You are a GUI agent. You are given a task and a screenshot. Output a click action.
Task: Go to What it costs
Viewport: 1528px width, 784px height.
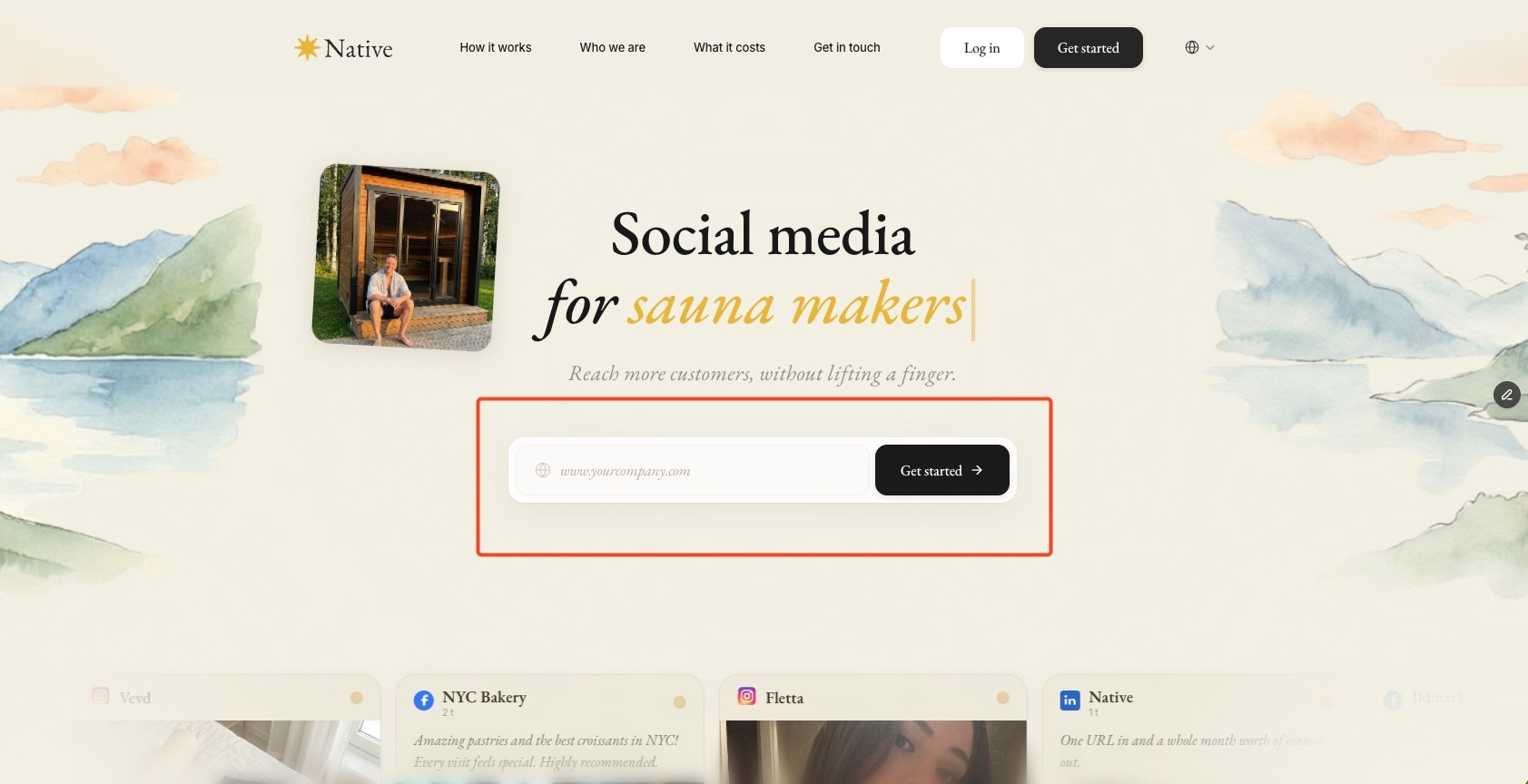tap(729, 47)
